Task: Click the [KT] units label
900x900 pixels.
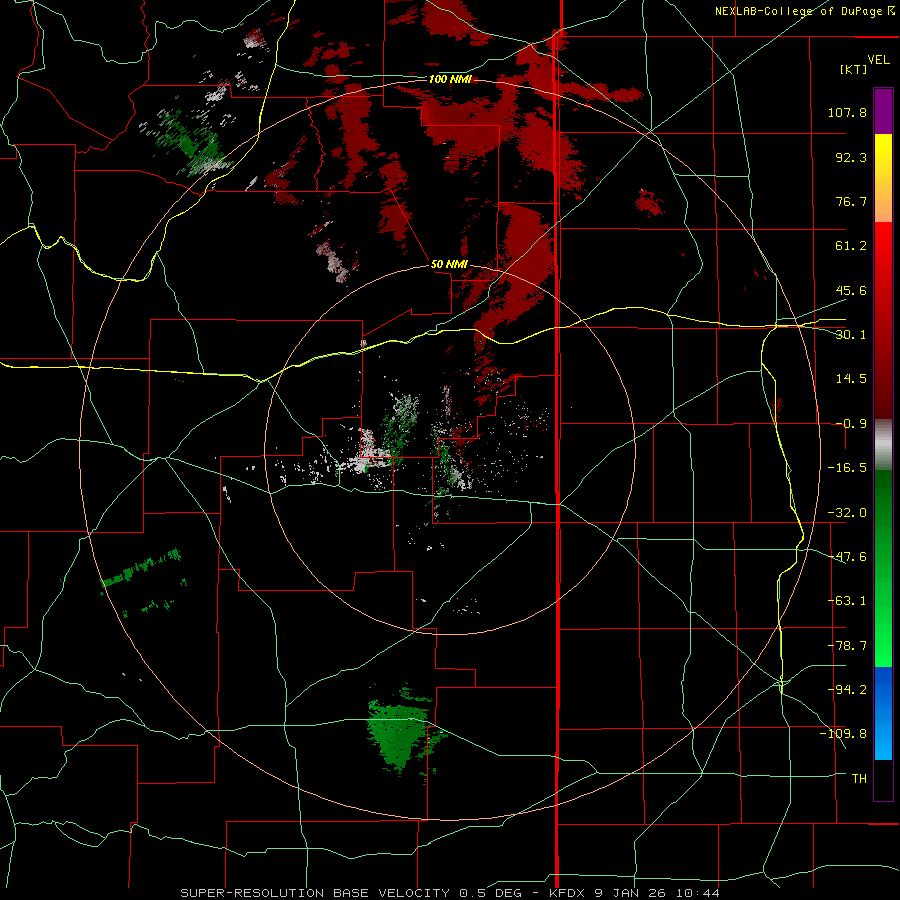Action: 854,69
